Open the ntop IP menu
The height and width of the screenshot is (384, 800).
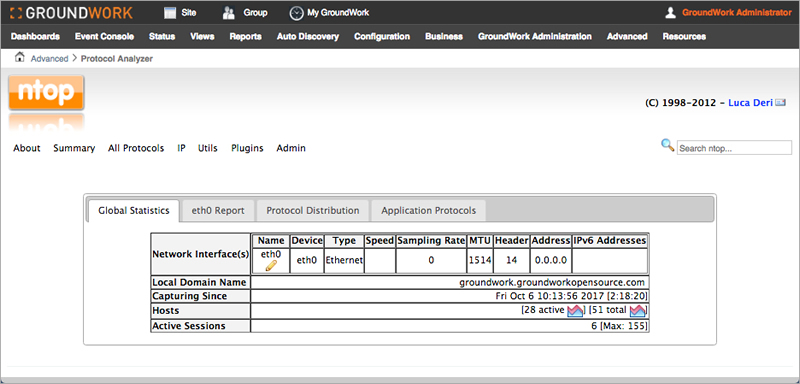[181, 148]
